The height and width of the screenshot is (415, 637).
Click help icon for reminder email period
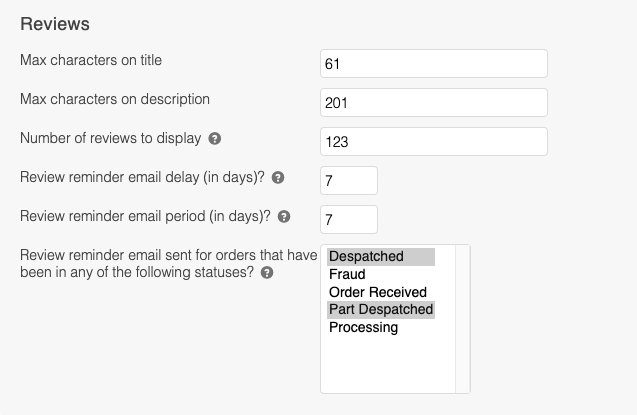tap(284, 217)
